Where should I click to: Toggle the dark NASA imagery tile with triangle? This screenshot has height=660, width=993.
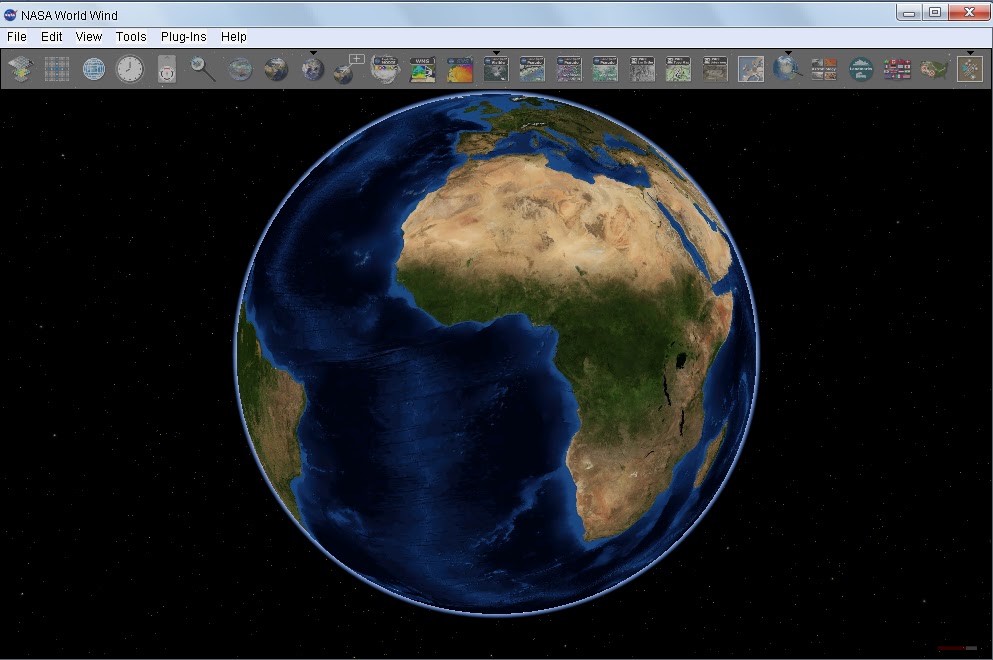point(496,69)
